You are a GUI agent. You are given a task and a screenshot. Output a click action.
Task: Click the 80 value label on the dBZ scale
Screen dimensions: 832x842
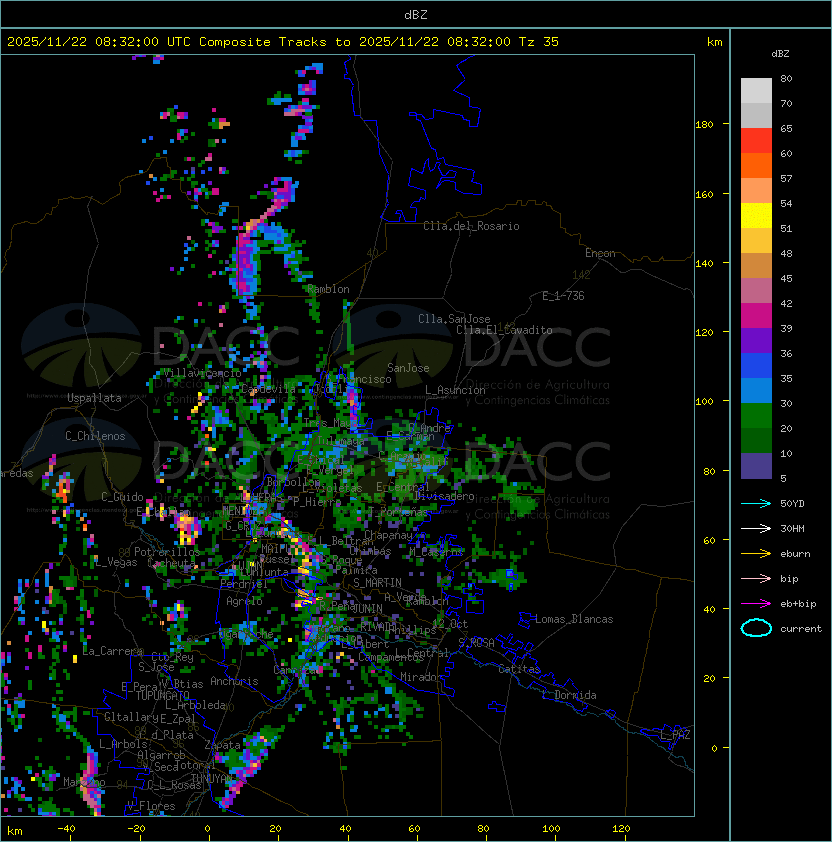coord(786,78)
